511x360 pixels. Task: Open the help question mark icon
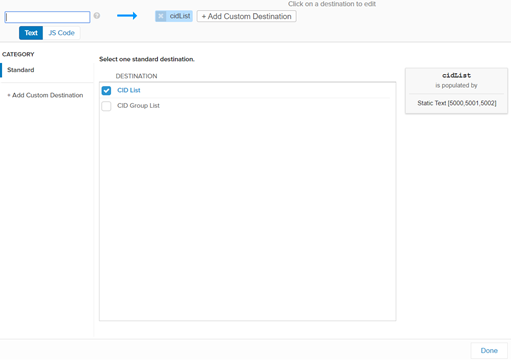click(x=97, y=16)
